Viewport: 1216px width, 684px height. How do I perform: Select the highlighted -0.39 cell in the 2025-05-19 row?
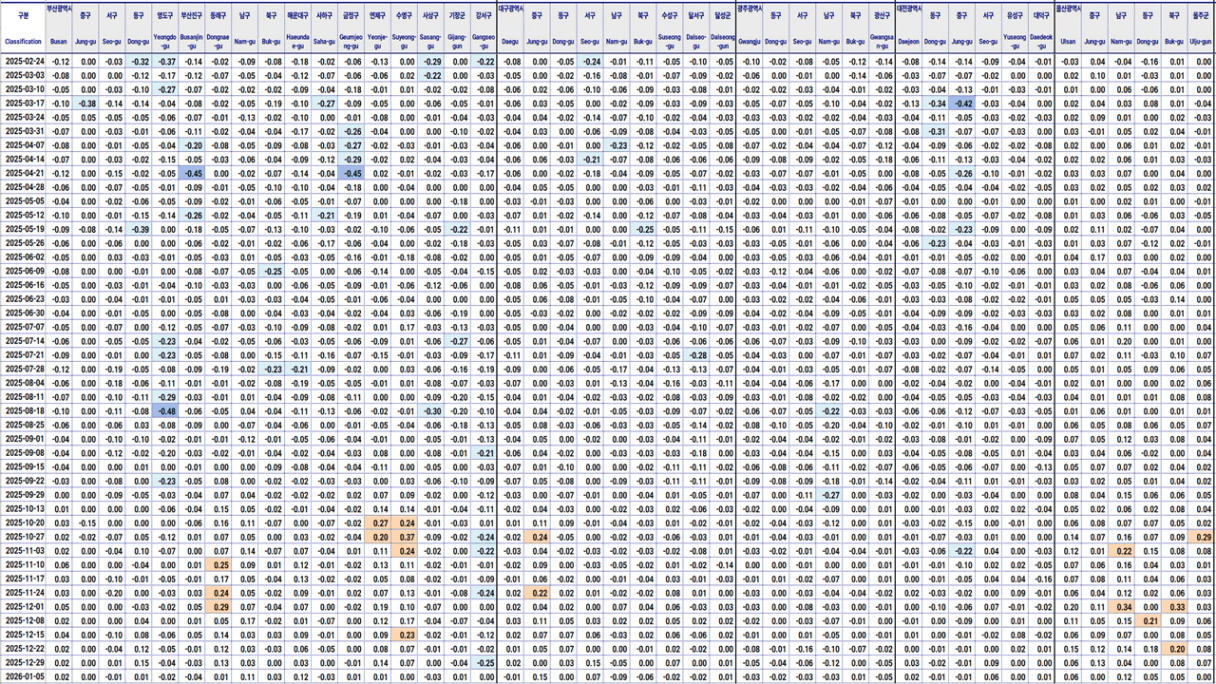tap(140, 228)
